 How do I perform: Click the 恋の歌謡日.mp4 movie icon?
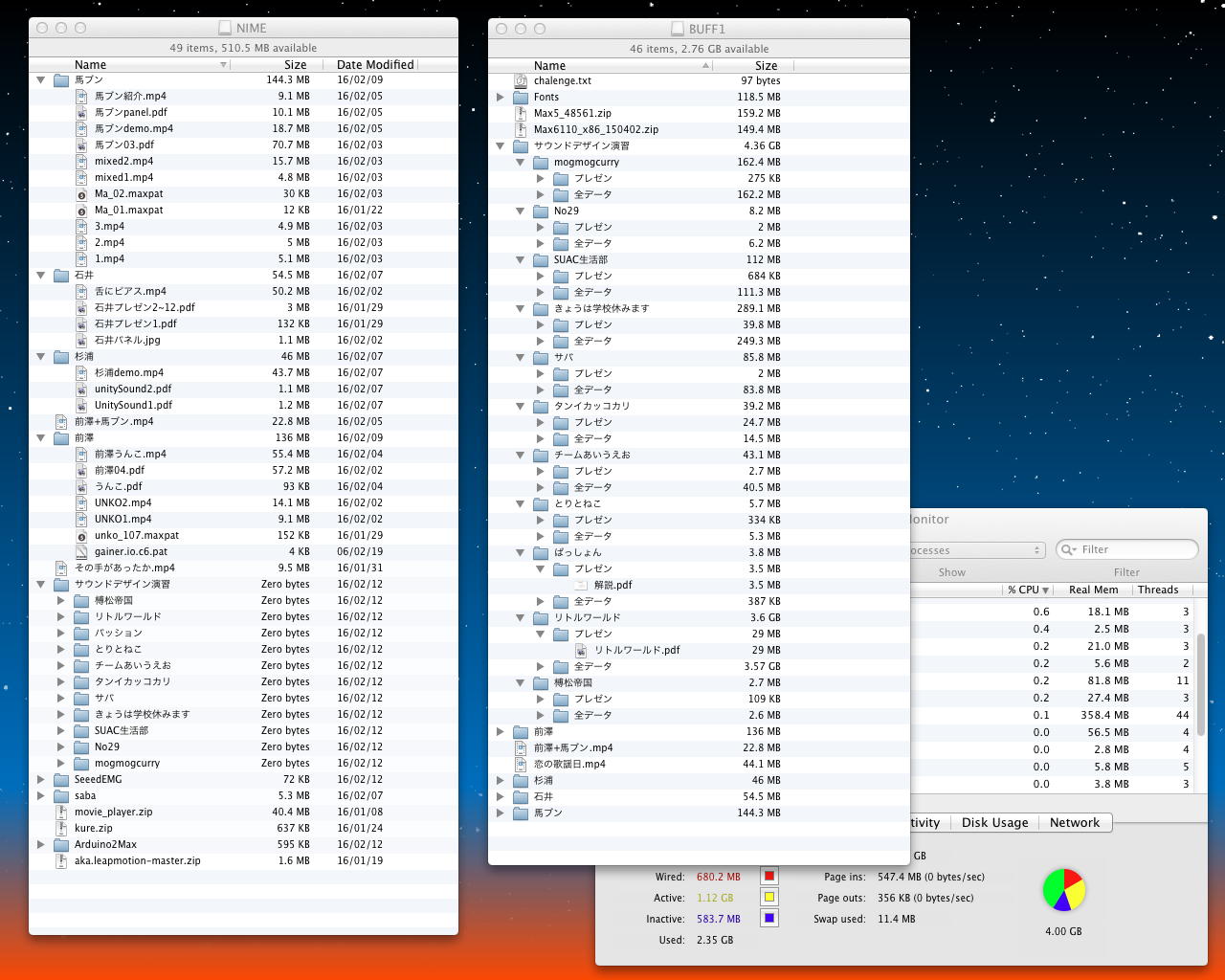click(x=521, y=764)
